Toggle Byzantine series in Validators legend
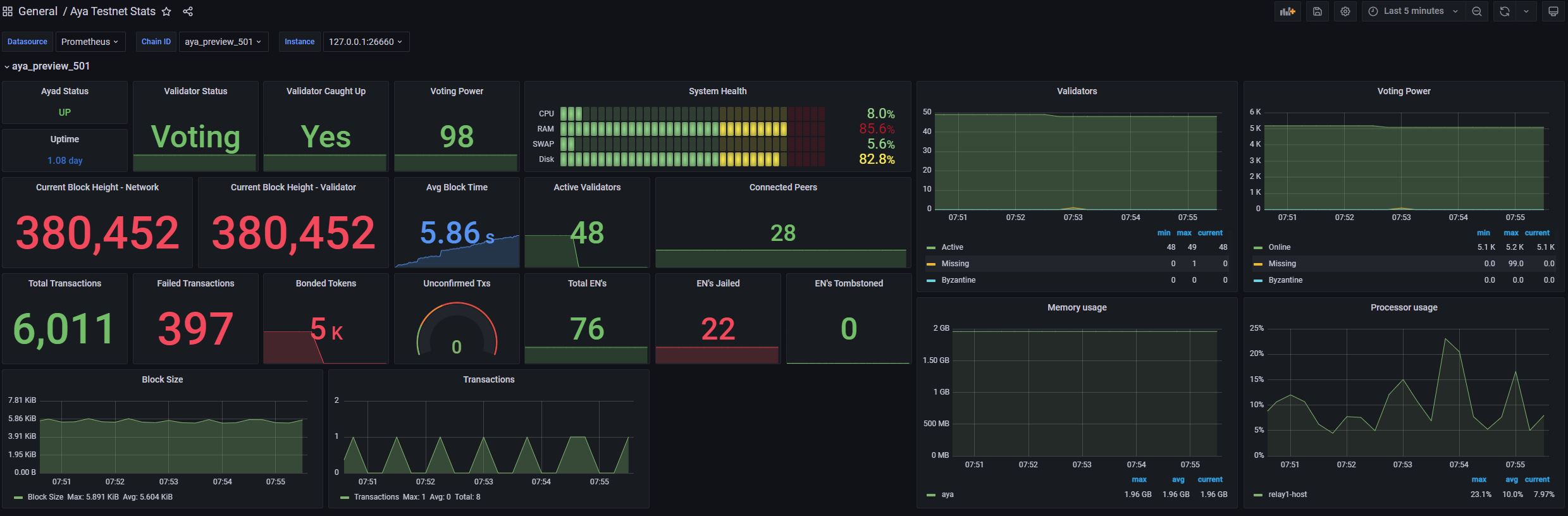The image size is (1568, 516). click(x=958, y=280)
